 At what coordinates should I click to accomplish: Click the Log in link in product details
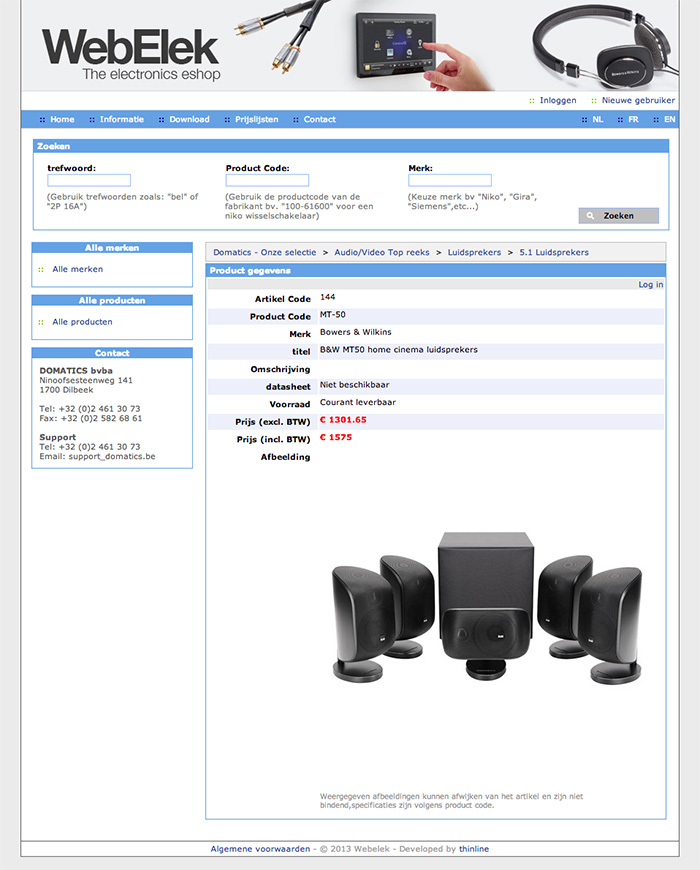coord(651,285)
